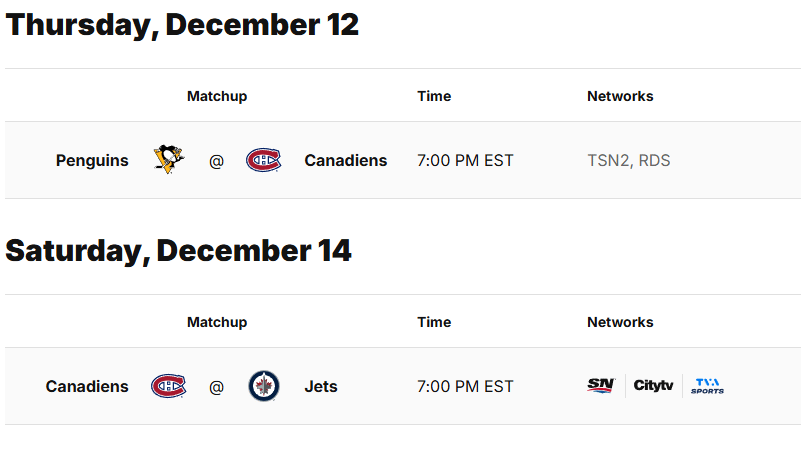Click the Time column header for Thursday
This screenshot has width=801, height=452.
click(x=434, y=96)
